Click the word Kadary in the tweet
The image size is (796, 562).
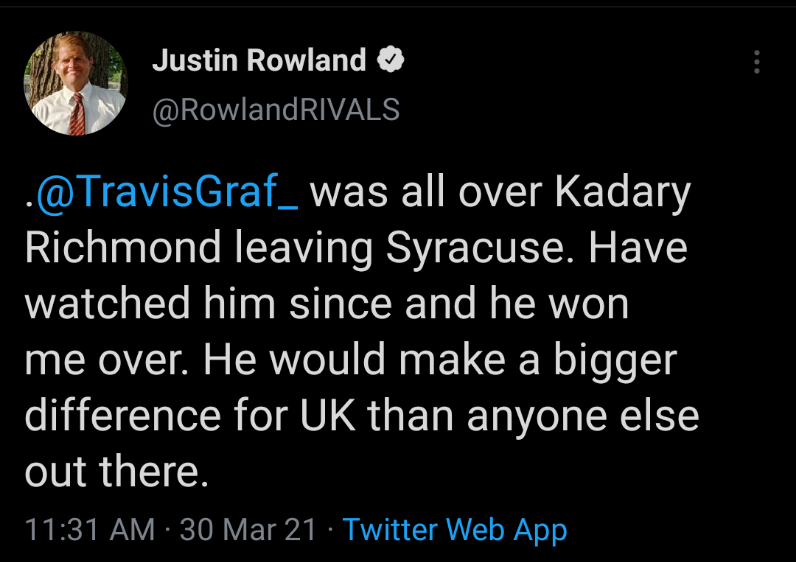click(625, 192)
